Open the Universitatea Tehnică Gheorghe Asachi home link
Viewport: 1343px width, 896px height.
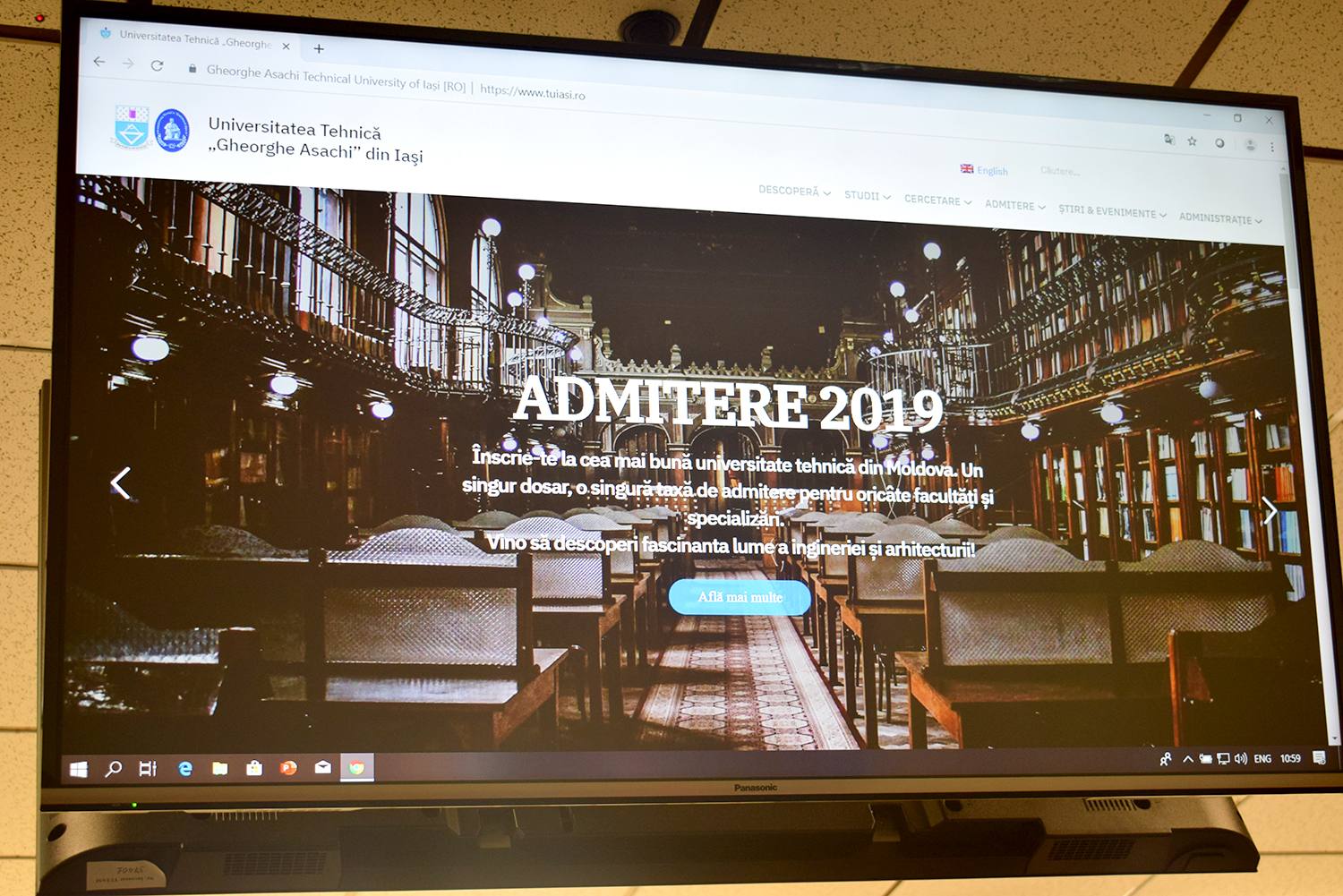(315, 141)
